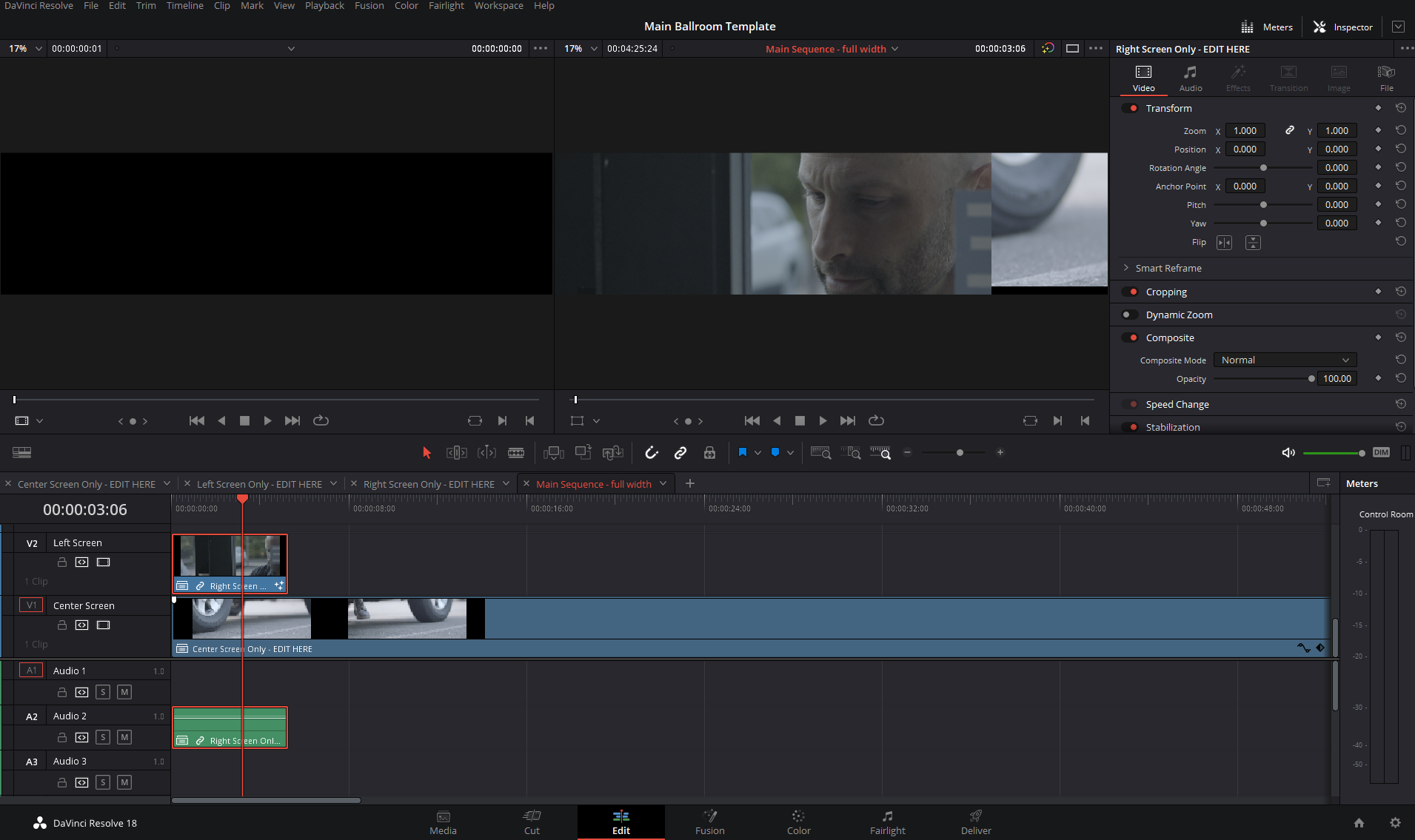Open the marker color dropdown arrow
Image resolution: width=1415 pixels, height=840 pixels.
[790, 453]
